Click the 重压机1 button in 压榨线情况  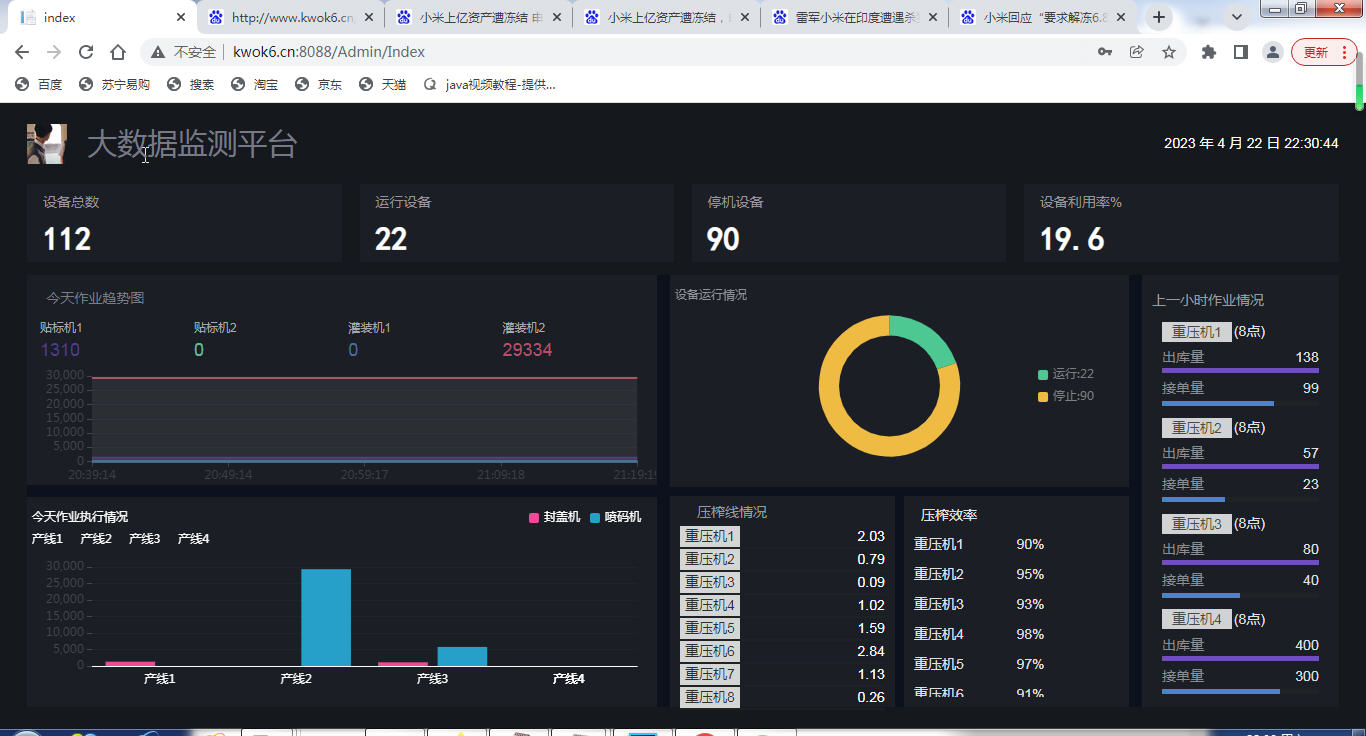tap(709, 537)
